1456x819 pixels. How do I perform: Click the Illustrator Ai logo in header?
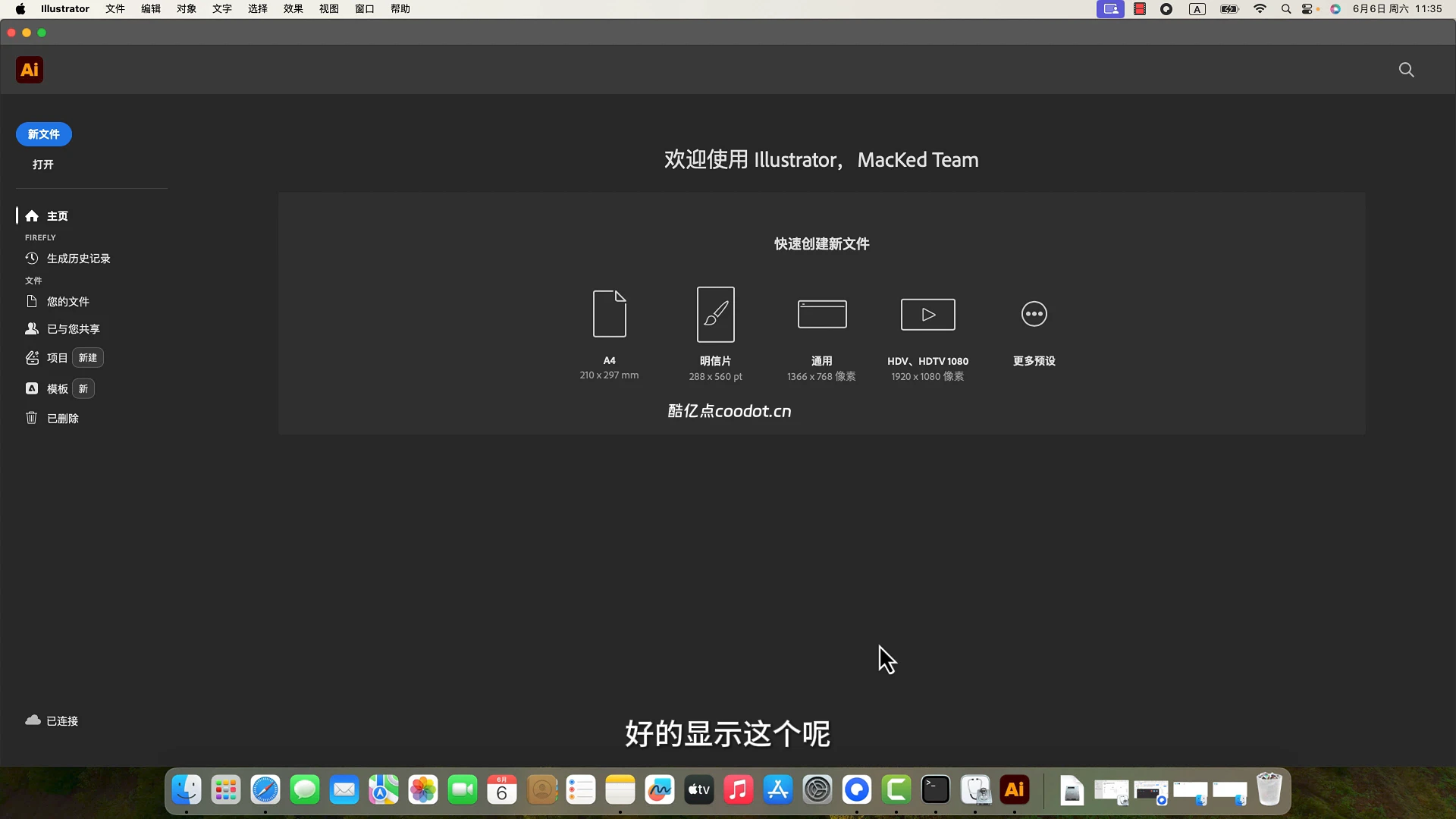point(30,70)
